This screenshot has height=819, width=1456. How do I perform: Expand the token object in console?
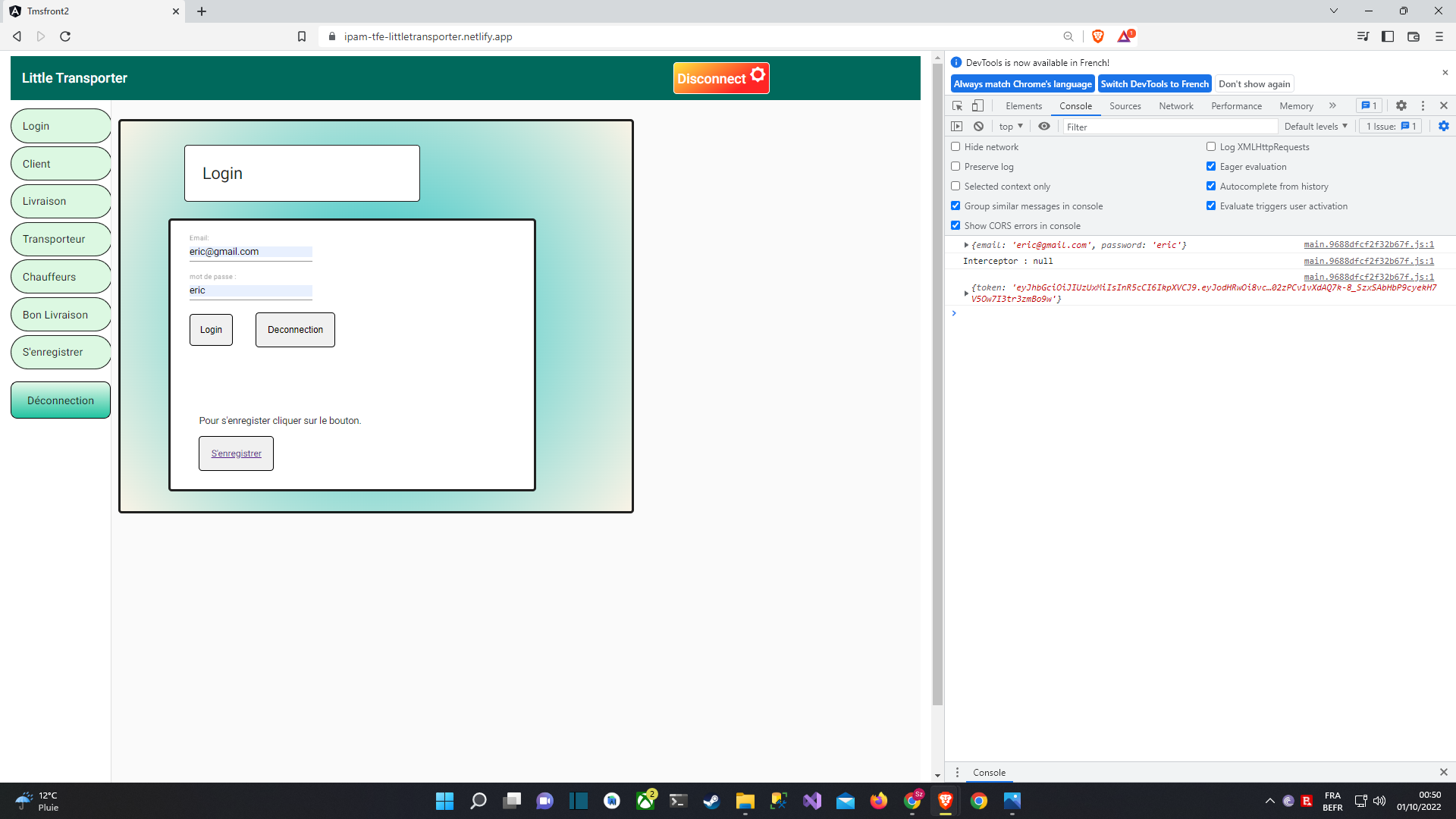[x=966, y=293]
